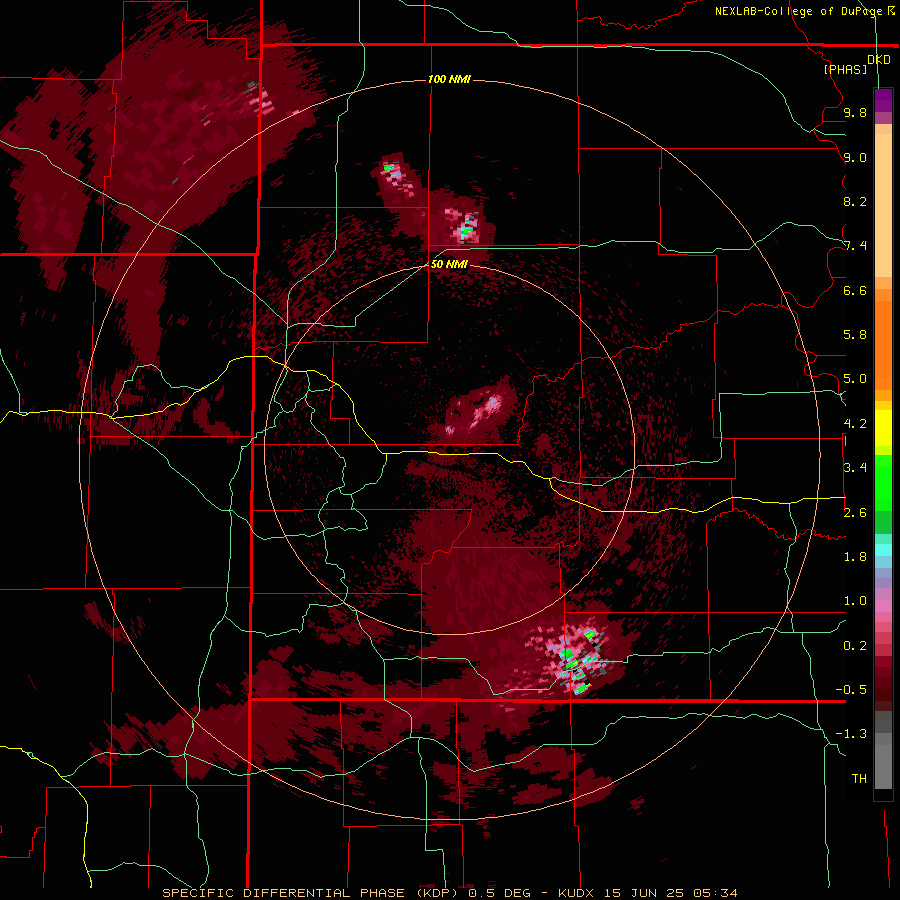Click the 7.4 legend value
This screenshot has width=900, height=900.
point(855,246)
